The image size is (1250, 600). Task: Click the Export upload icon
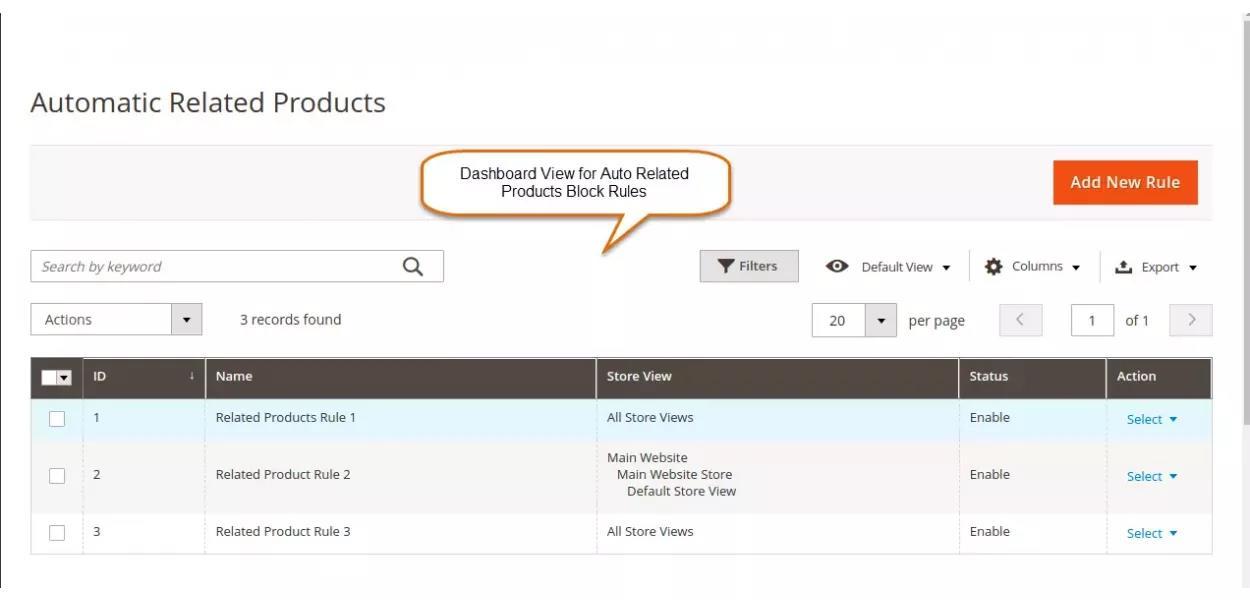[1123, 267]
